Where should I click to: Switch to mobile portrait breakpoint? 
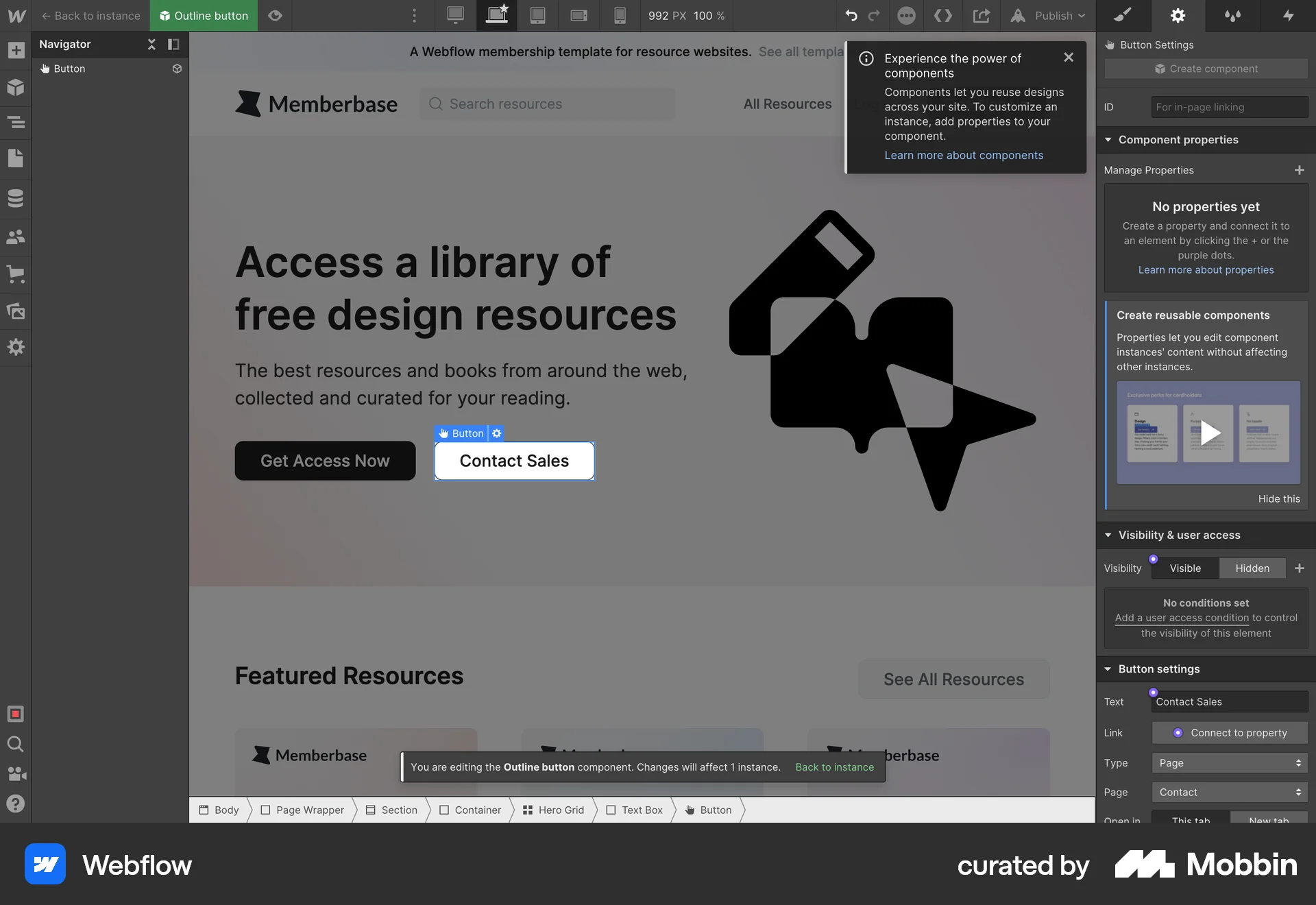pos(620,15)
